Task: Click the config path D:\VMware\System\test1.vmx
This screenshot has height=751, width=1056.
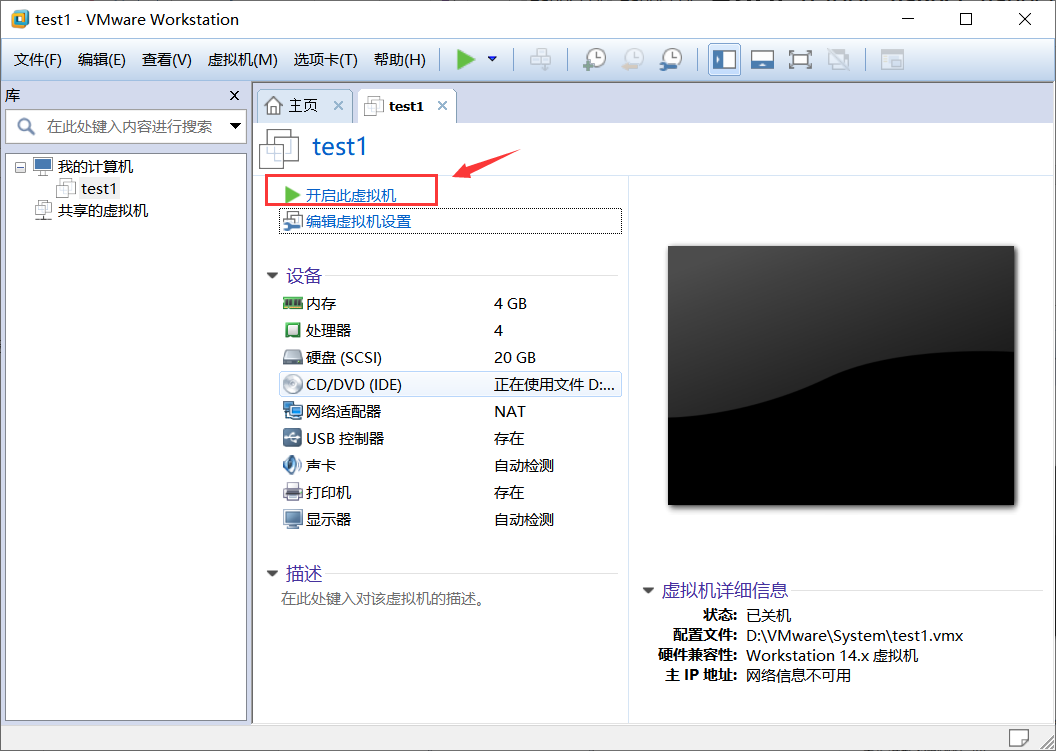Action: point(854,635)
